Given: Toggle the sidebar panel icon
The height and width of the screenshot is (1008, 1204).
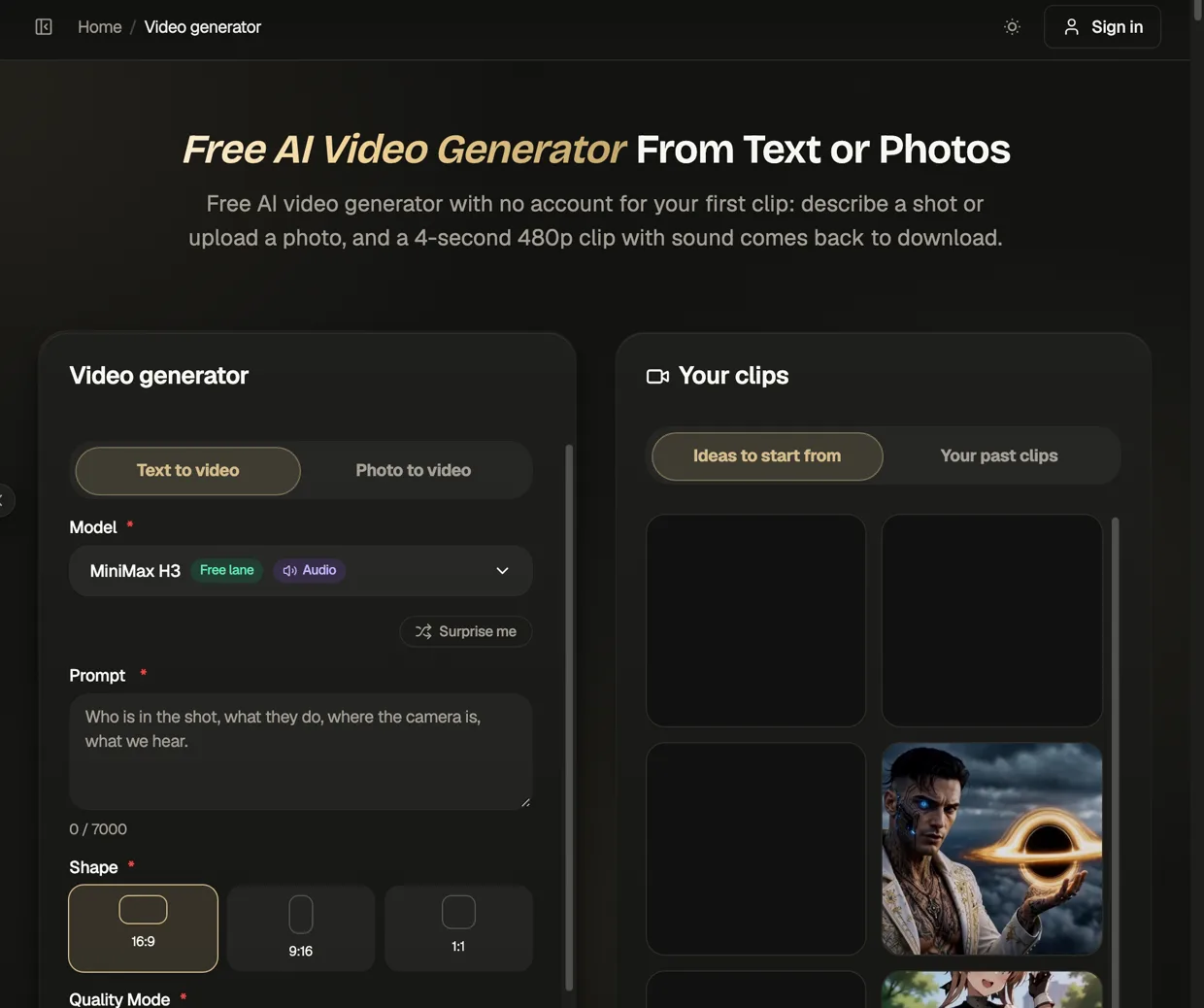Looking at the screenshot, I should coord(44,27).
